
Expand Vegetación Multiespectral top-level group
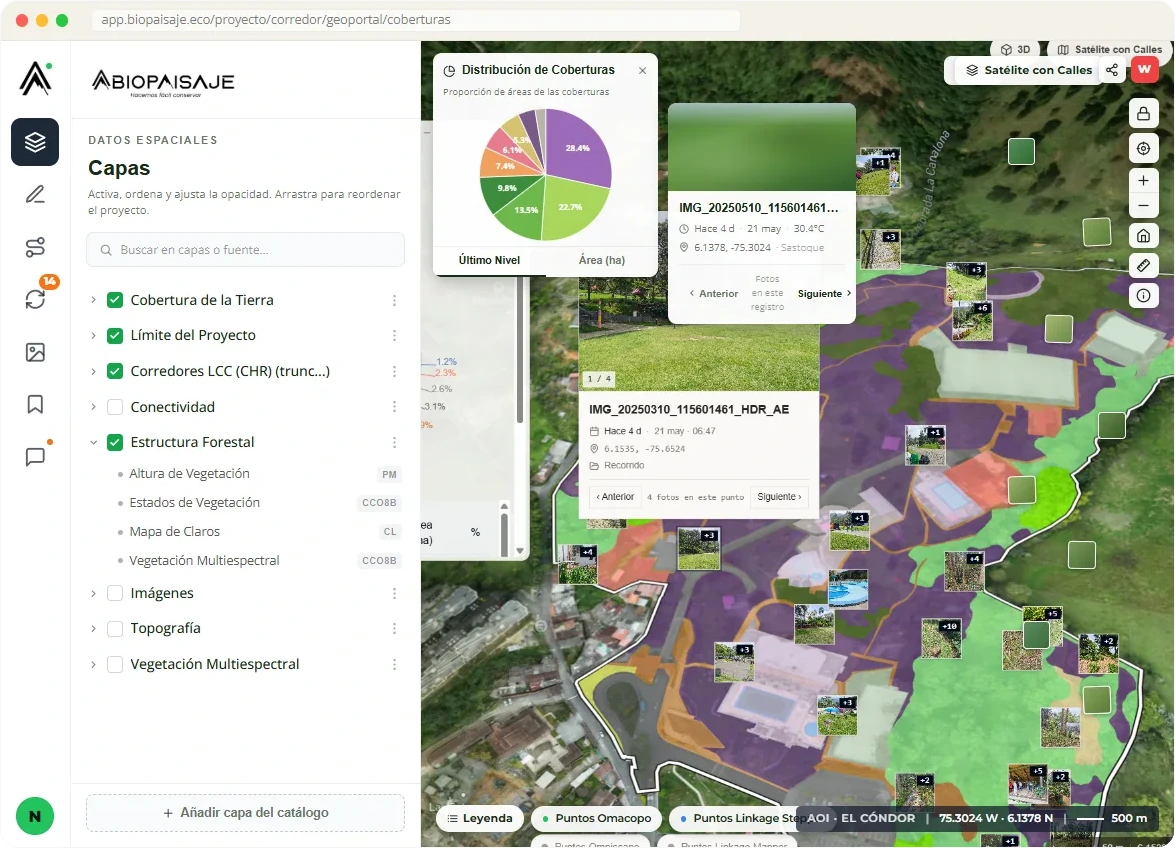(93, 664)
